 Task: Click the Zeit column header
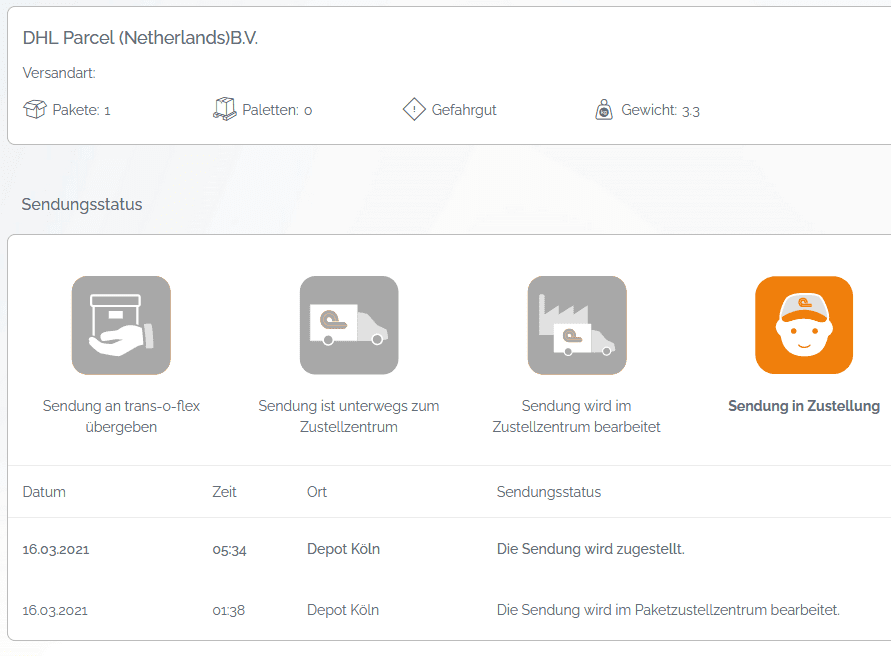coord(225,492)
